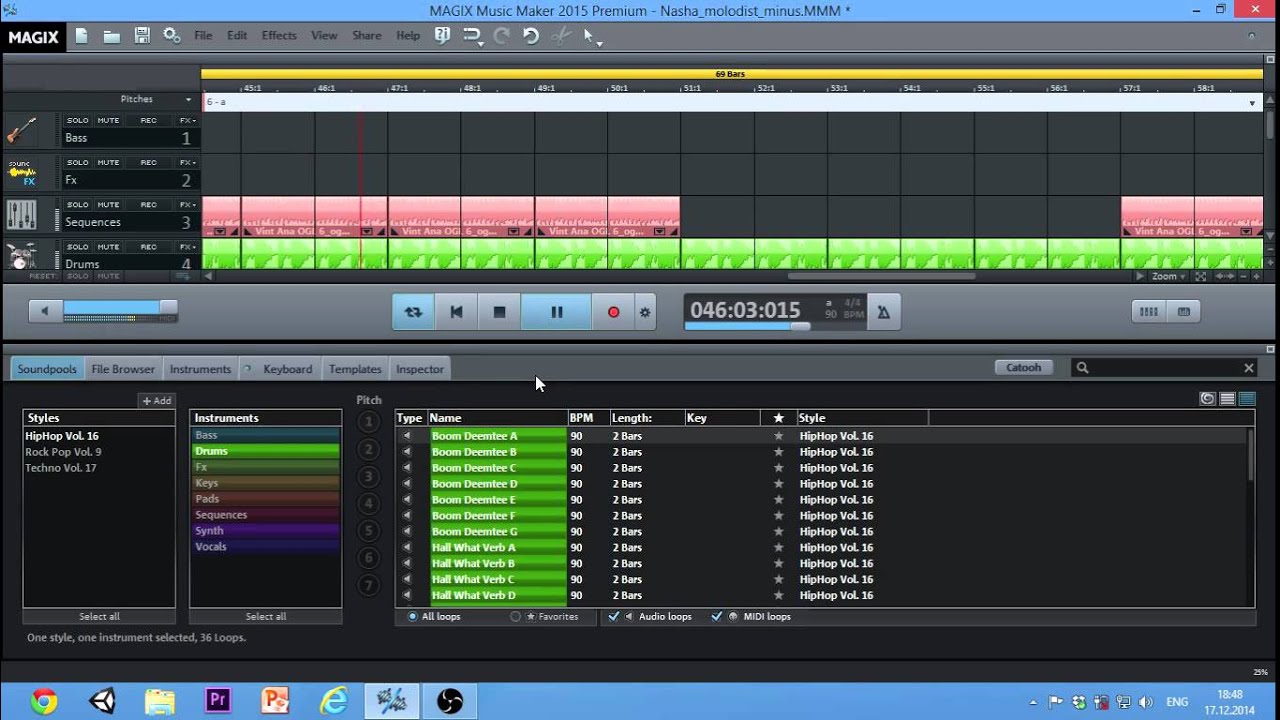
Task: Select the mouse pointer mode tool
Action: coord(589,36)
